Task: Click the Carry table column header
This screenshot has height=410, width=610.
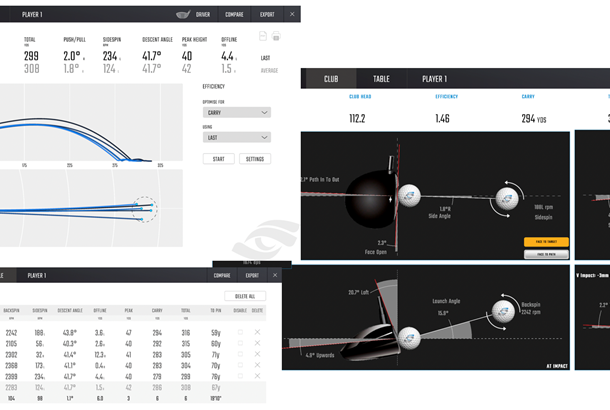Action: [157, 310]
